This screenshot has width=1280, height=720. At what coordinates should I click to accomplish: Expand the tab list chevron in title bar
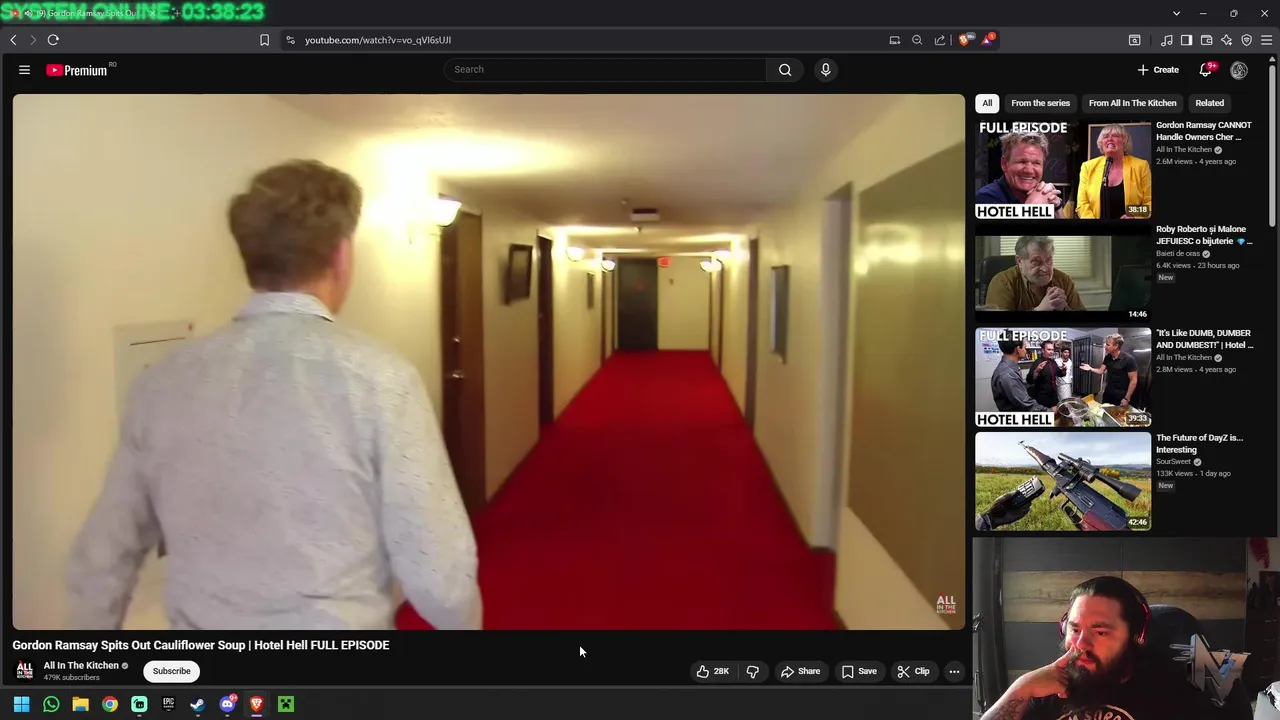1176,13
